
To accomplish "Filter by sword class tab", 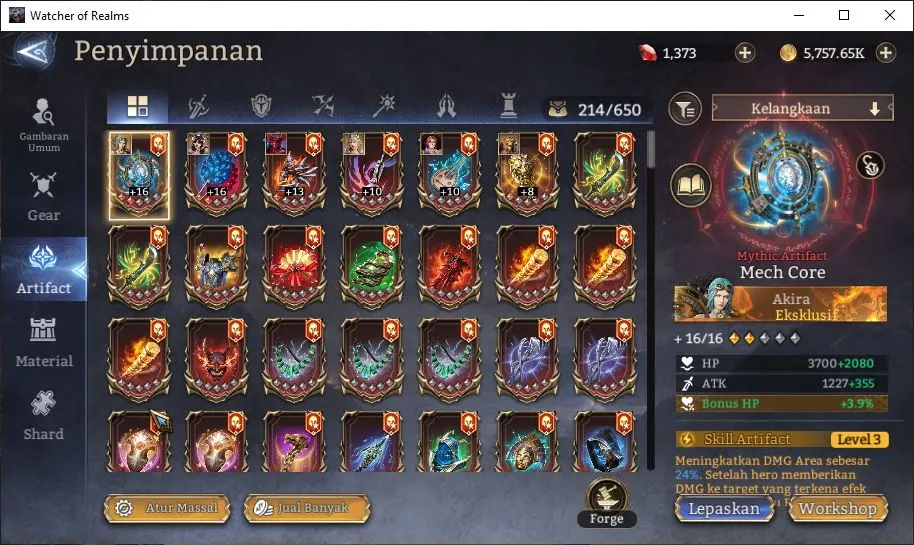I will point(199,107).
